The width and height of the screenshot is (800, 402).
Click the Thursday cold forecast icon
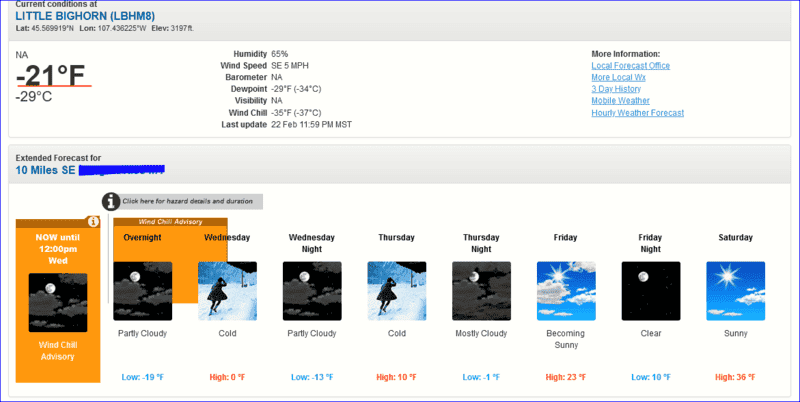click(397, 290)
